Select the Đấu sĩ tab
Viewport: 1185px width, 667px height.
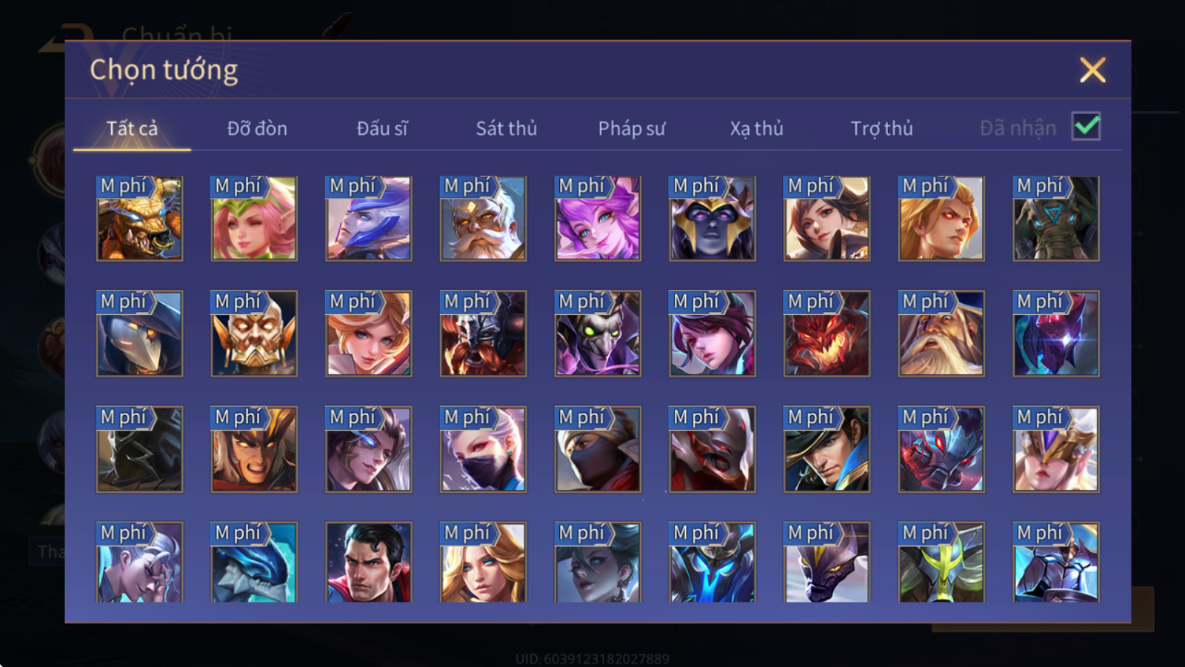coord(382,128)
